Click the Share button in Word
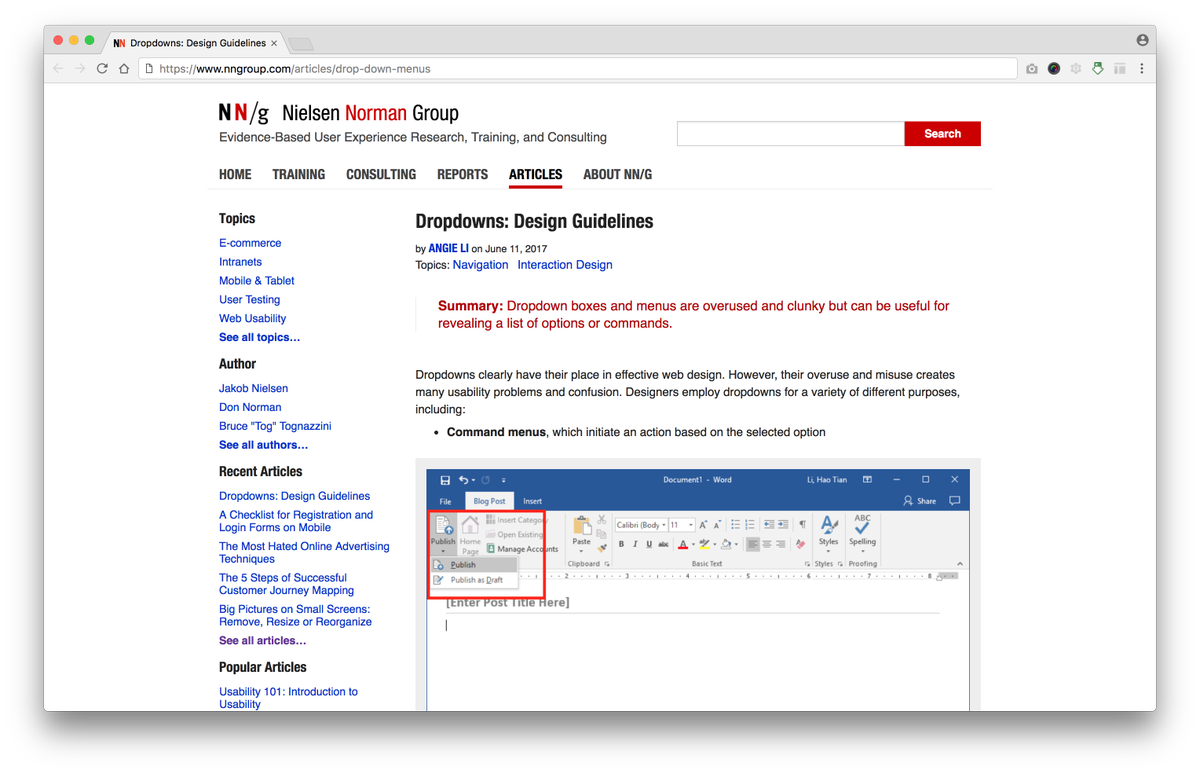 coord(920,501)
